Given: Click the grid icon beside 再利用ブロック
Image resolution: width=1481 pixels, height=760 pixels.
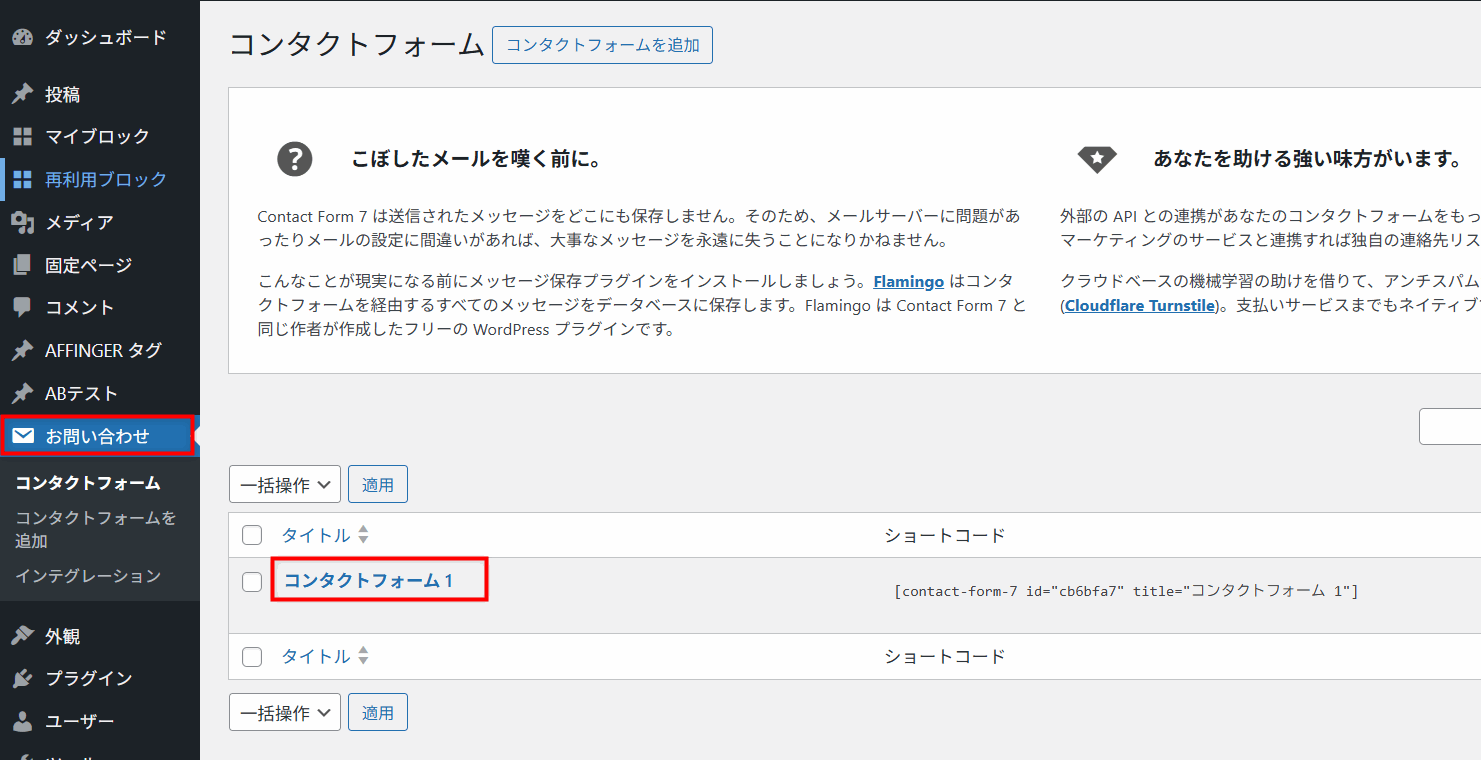Looking at the screenshot, I should point(22,180).
